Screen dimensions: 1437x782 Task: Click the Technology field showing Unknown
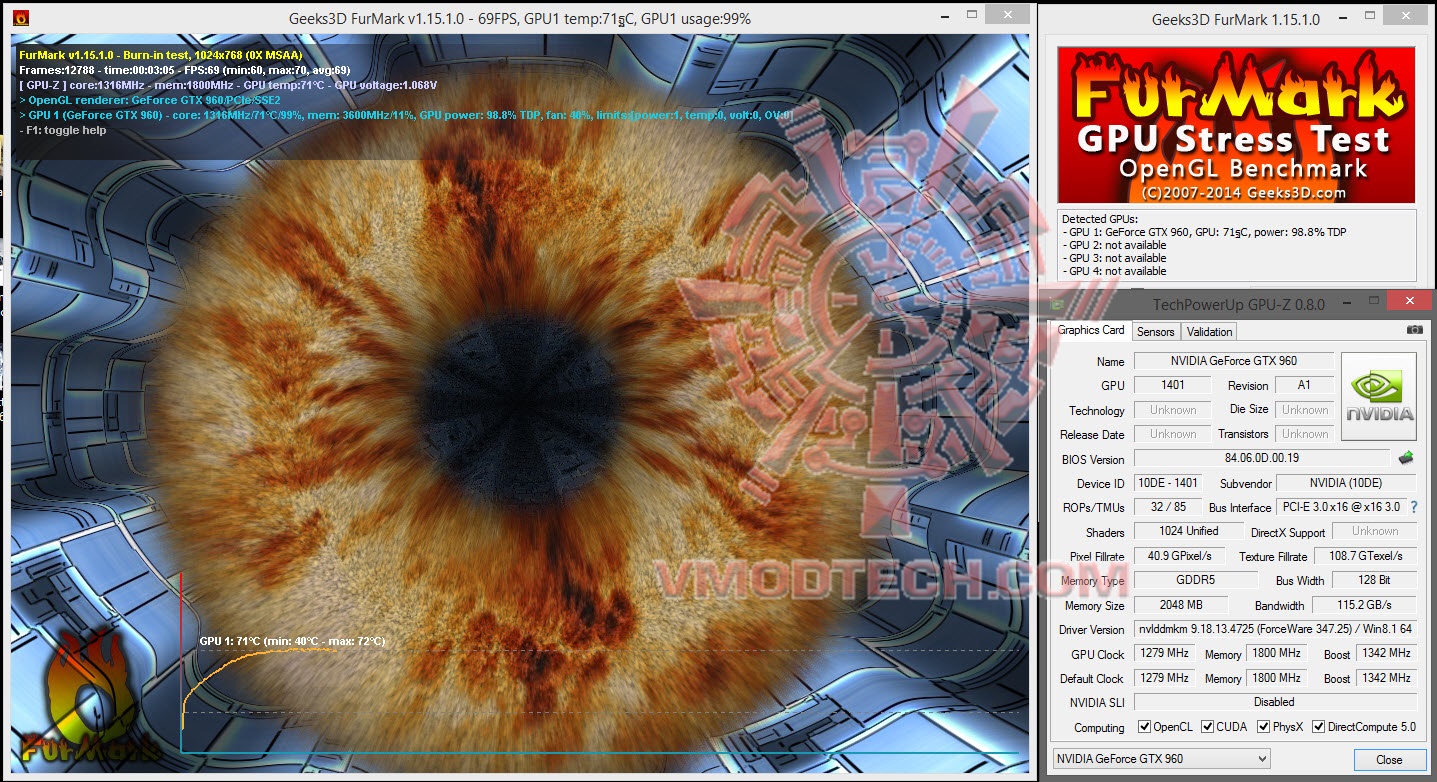pyautogui.click(x=1172, y=410)
